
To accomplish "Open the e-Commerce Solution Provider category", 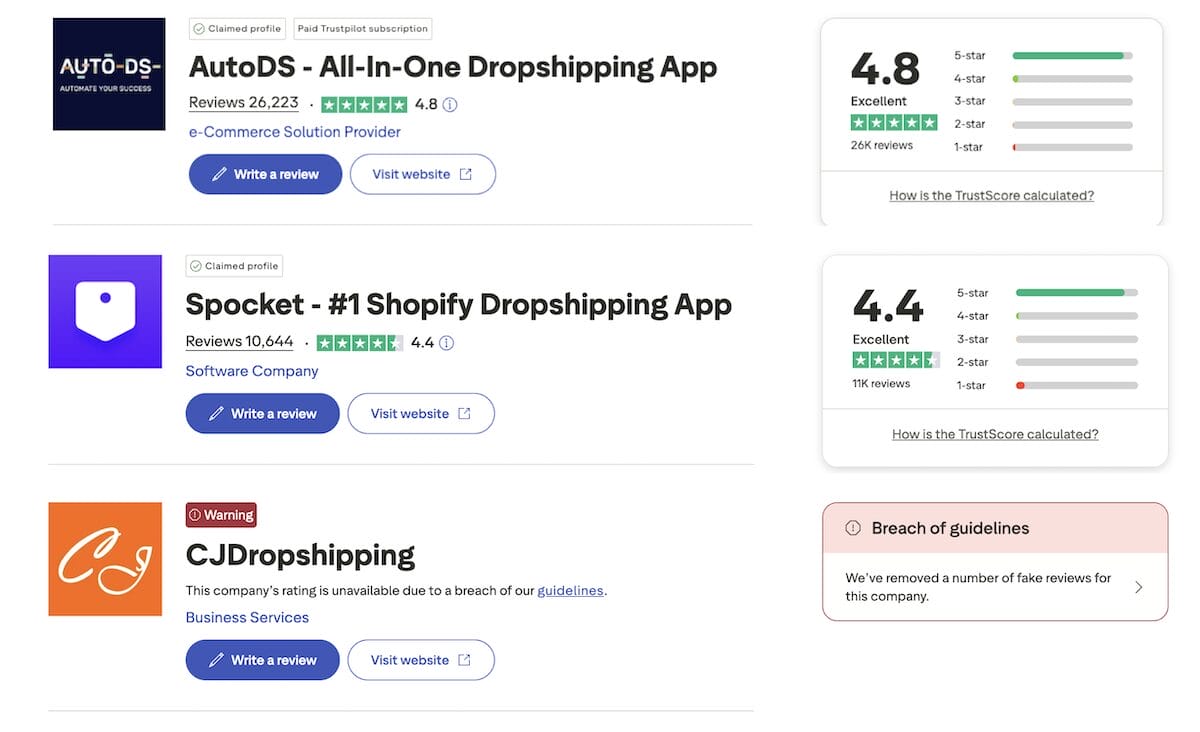I will point(294,131).
